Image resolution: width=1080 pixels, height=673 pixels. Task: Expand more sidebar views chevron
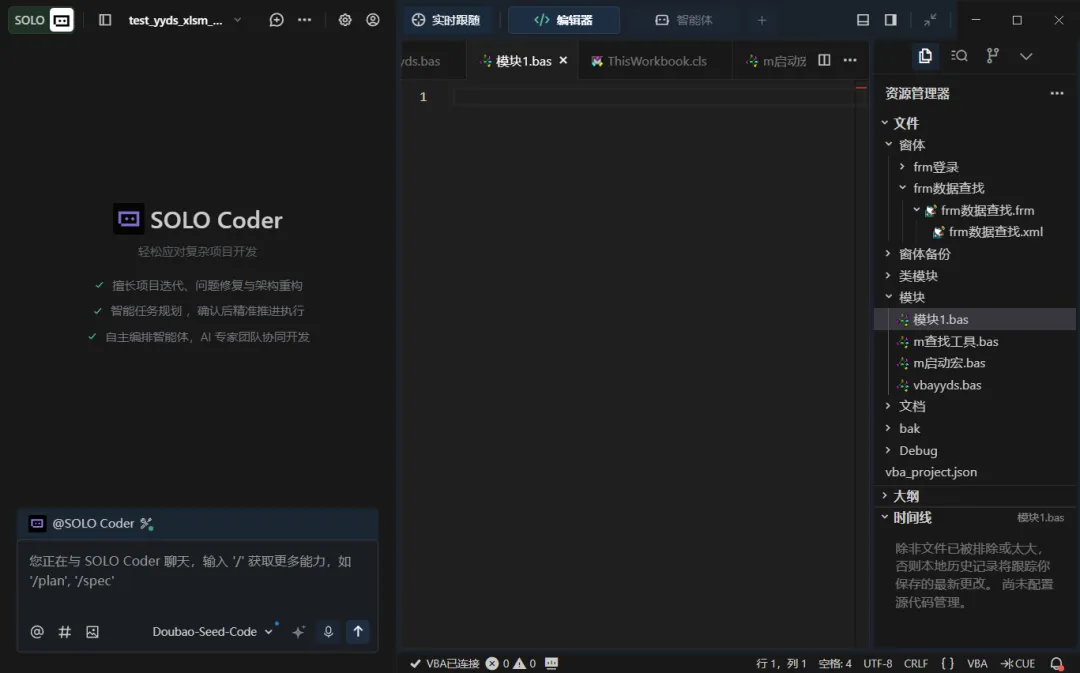click(1026, 56)
